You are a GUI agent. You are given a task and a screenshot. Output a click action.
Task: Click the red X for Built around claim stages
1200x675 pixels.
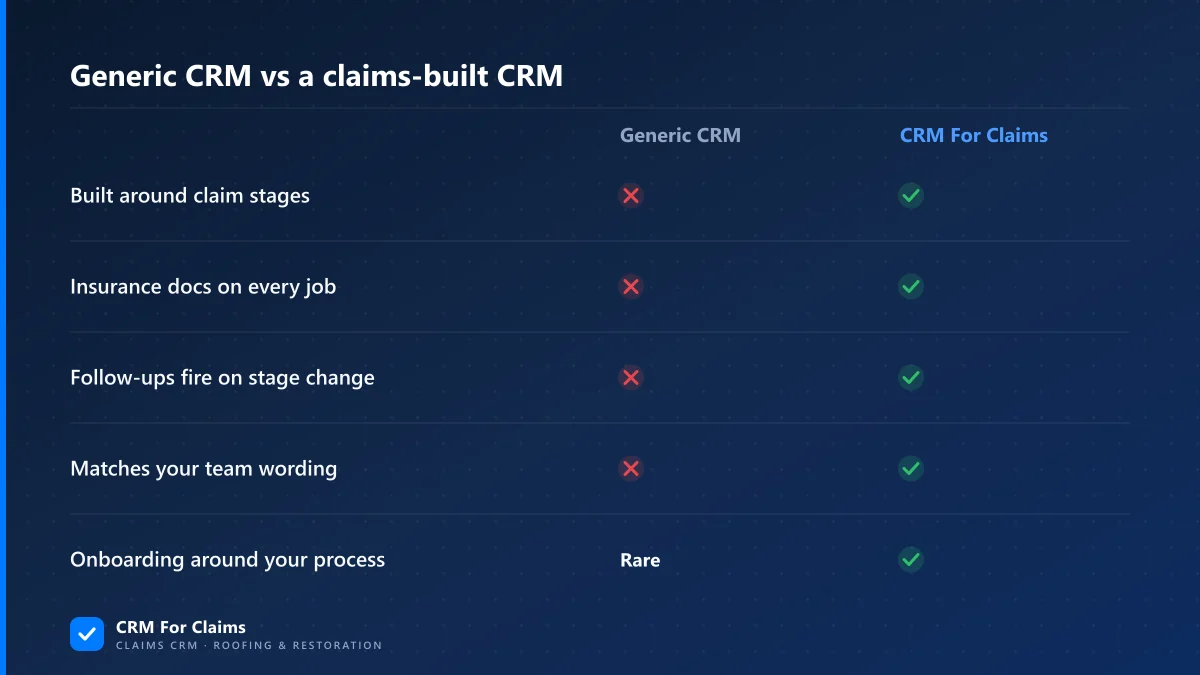pos(631,196)
